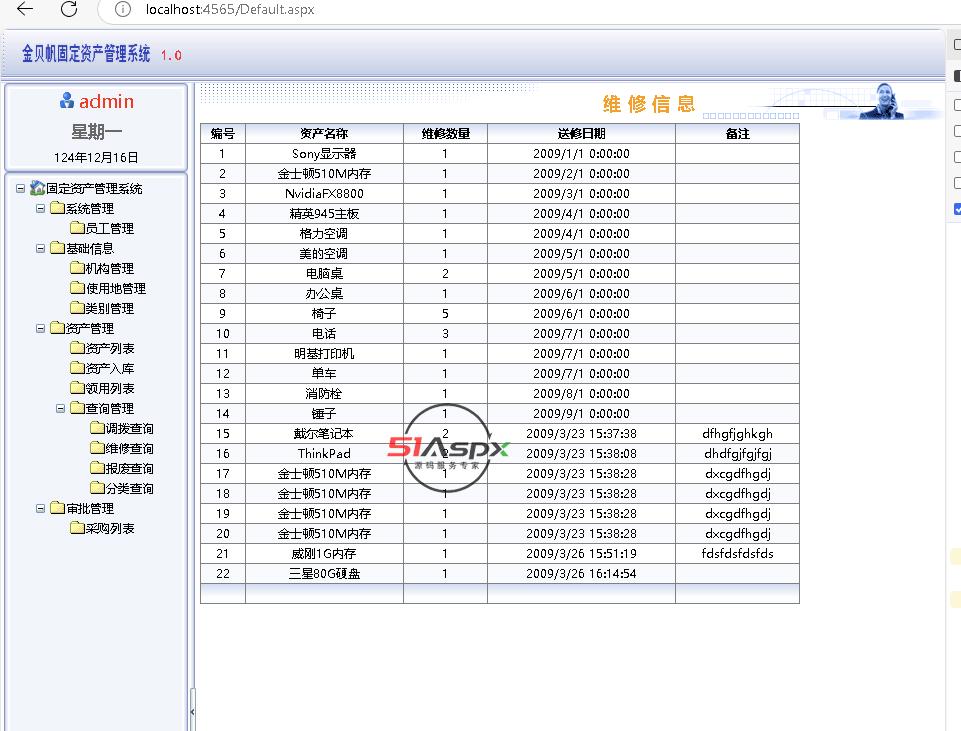Open 维修查询 in the navigation tree
This screenshot has width=961, height=731.
pyautogui.click(x=129, y=449)
